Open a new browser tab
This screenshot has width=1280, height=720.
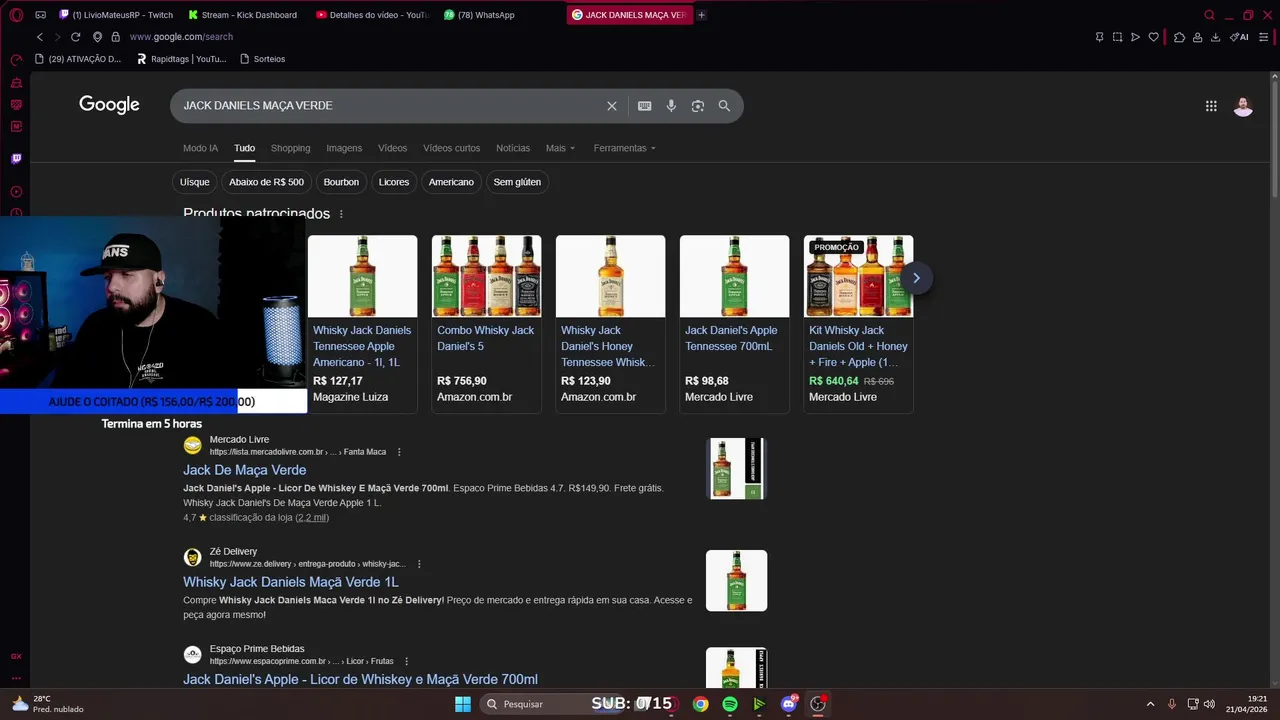point(701,15)
